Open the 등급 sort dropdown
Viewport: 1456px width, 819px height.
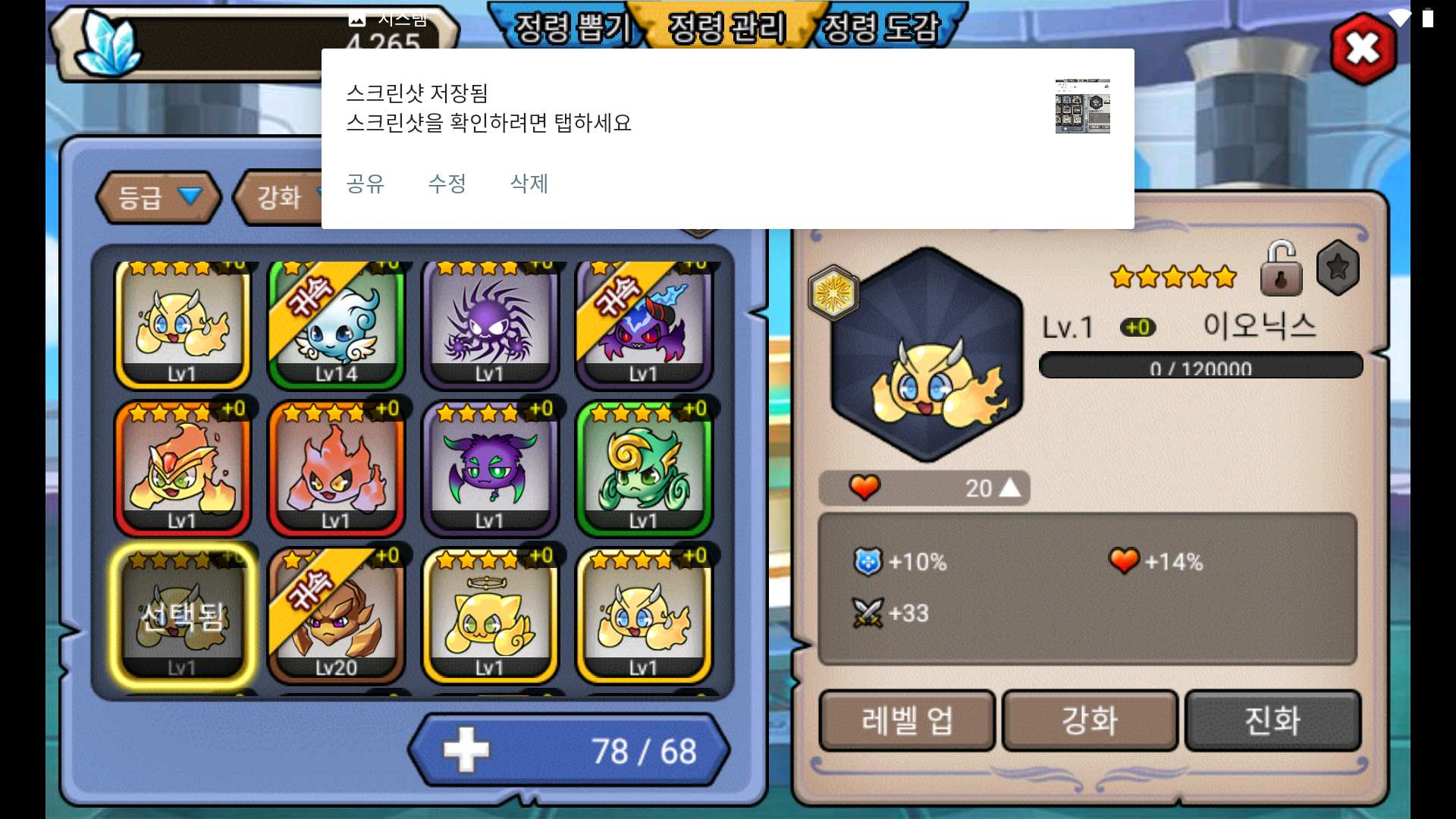pos(158,198)
